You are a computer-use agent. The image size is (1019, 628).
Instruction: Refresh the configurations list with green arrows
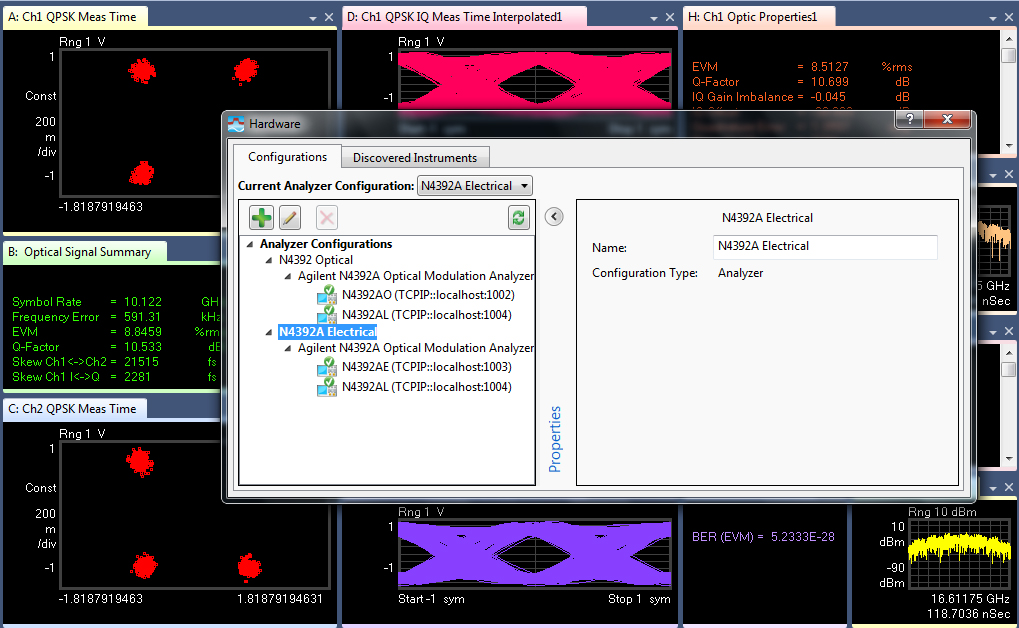coord(518,218)
